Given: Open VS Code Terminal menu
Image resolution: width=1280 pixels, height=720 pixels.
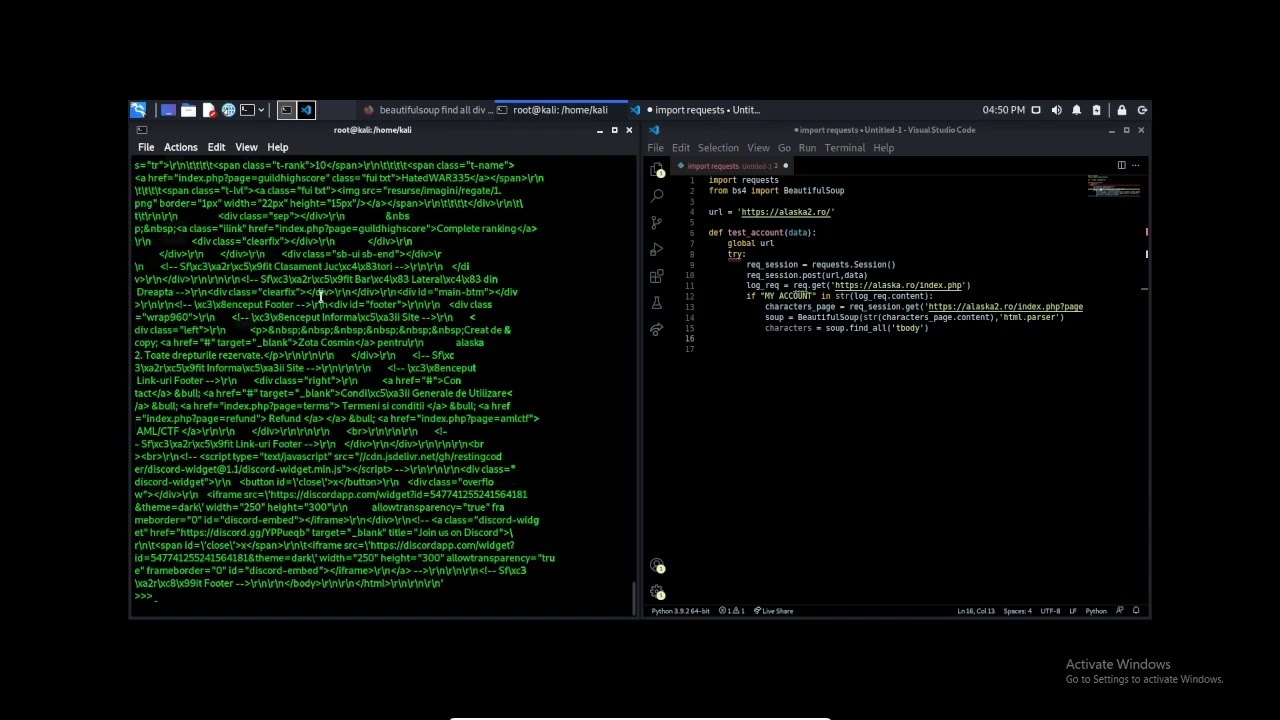Looking at the screenshot, I should click(844, 148).
